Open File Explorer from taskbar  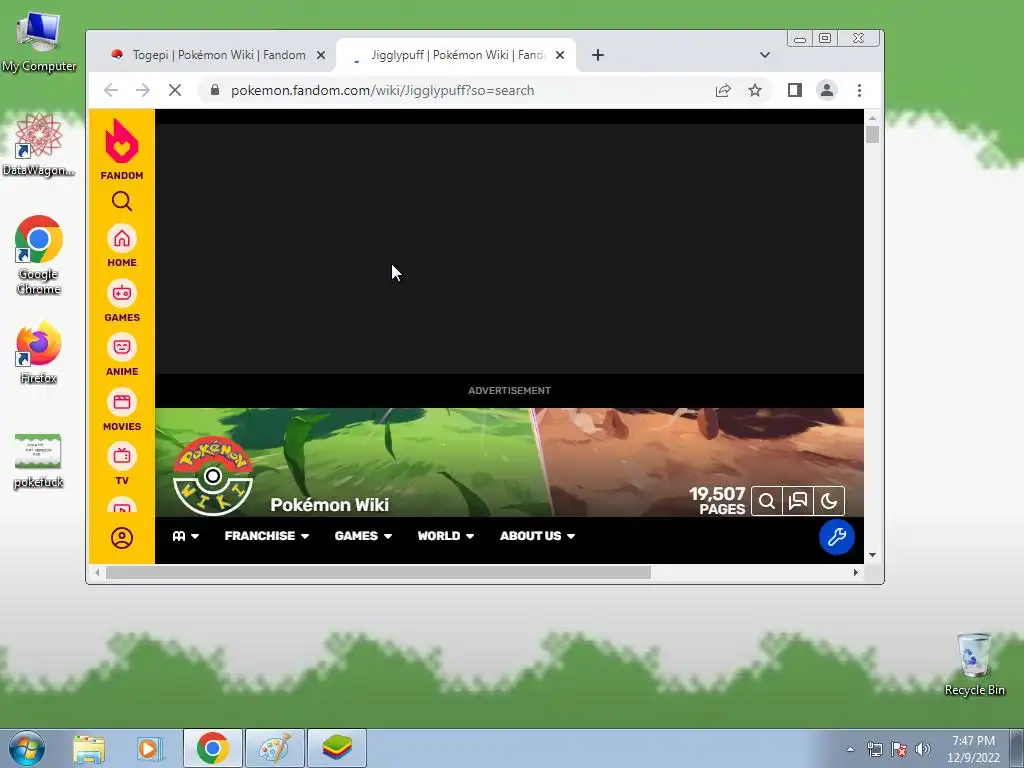[89, 748]
